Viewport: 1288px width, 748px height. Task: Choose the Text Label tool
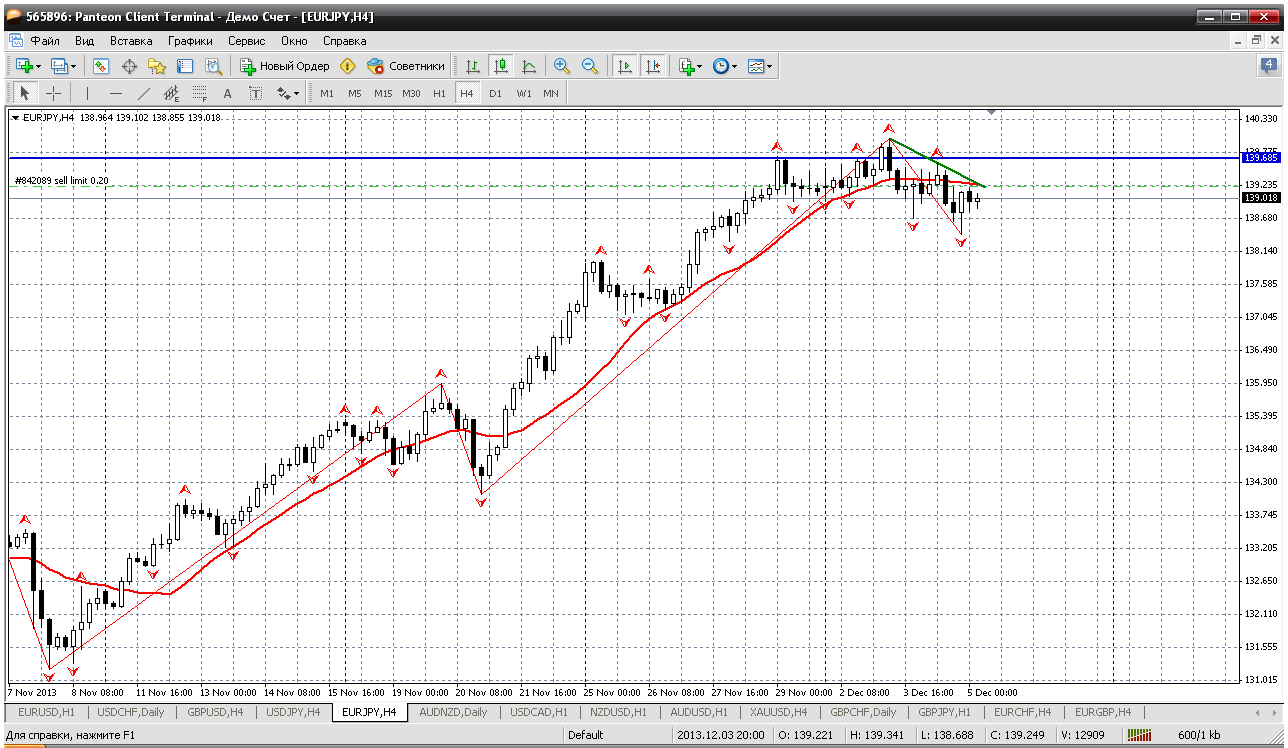point(255,93)
